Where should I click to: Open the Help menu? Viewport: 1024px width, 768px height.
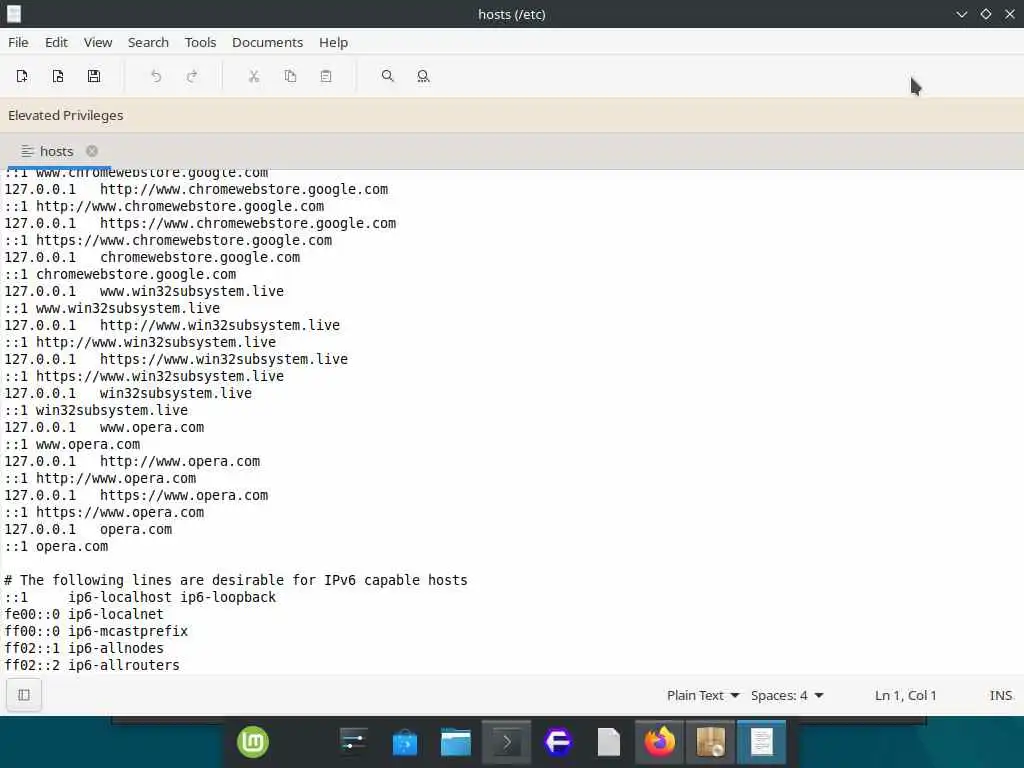pyautogui.click(x=333, y=42)
